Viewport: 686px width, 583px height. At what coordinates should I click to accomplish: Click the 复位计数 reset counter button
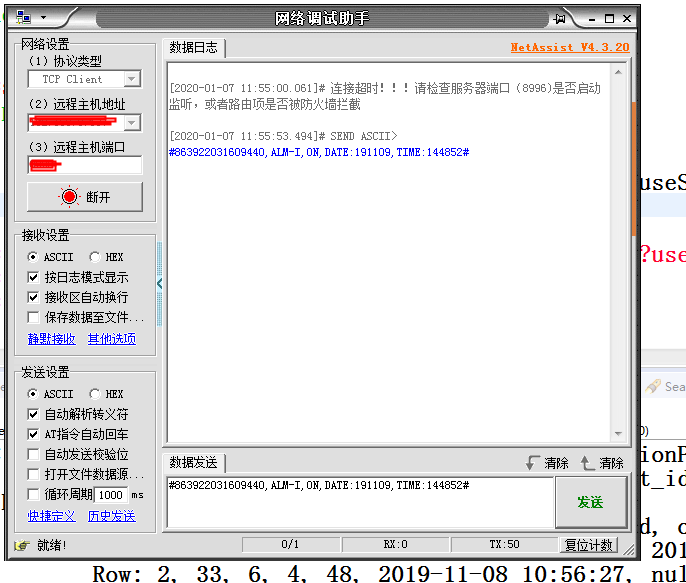[x=588, y=545]
